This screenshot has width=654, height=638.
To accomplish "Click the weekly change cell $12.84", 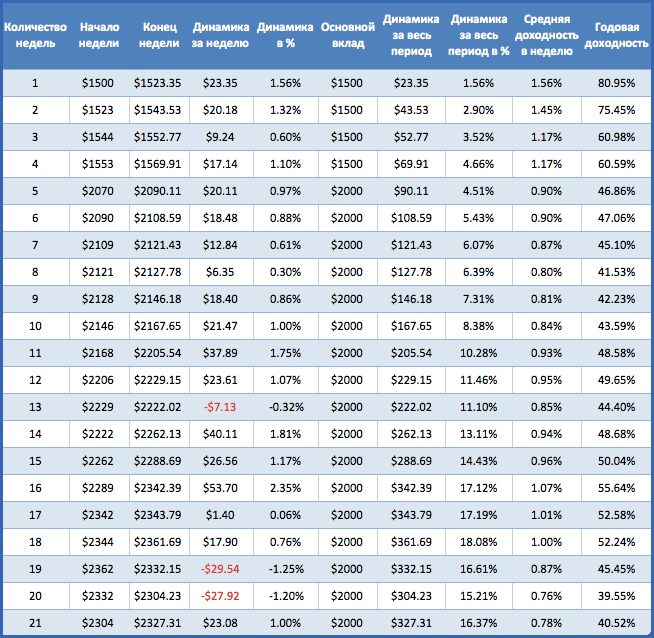I will pos(220,245).
